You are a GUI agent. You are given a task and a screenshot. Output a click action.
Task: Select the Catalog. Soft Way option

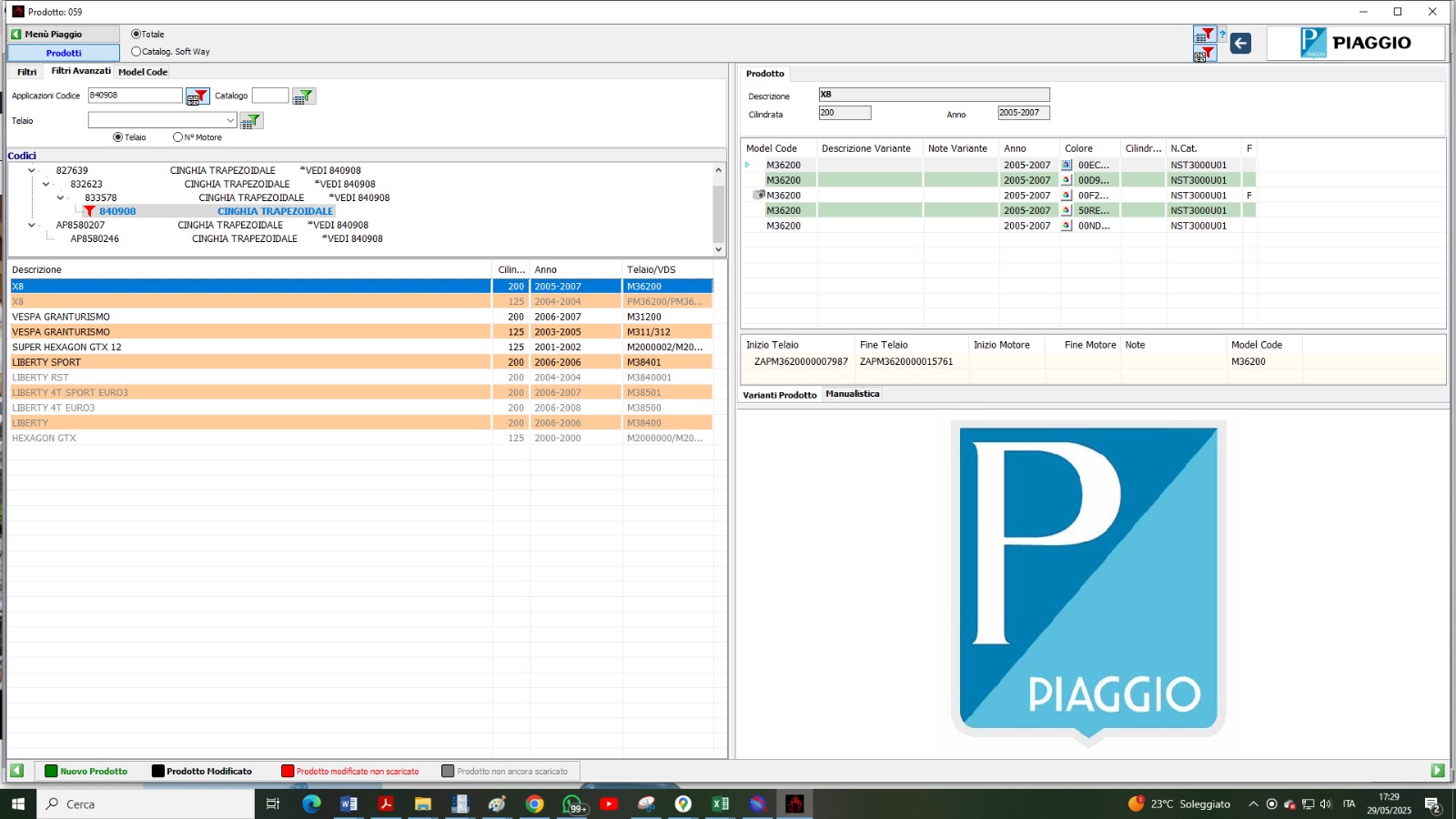coord(136,52)
